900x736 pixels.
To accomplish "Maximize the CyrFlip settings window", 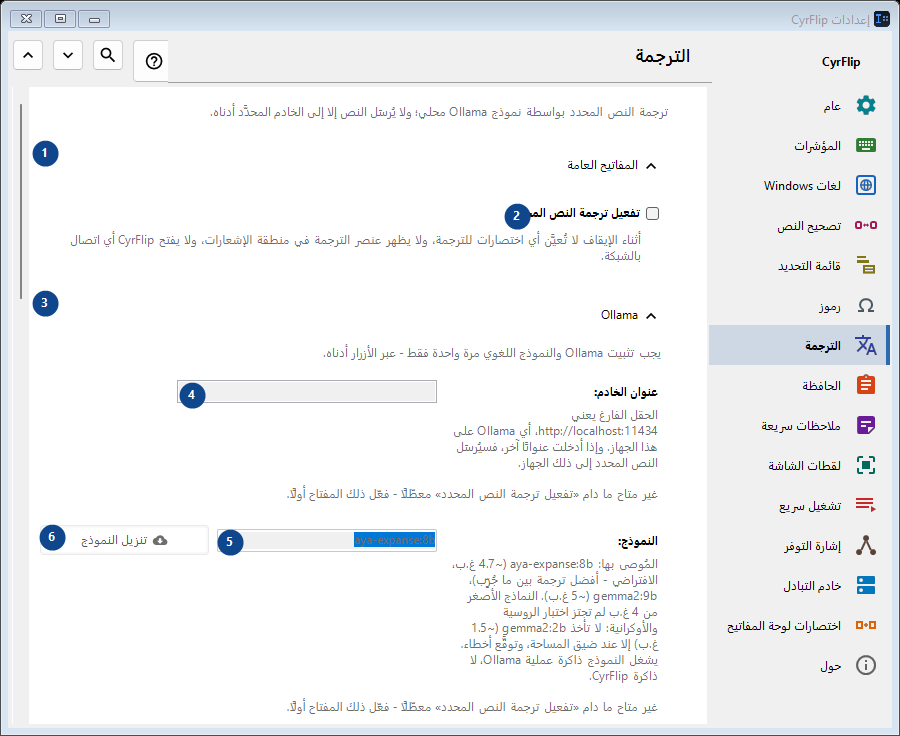I will [60, 19].
